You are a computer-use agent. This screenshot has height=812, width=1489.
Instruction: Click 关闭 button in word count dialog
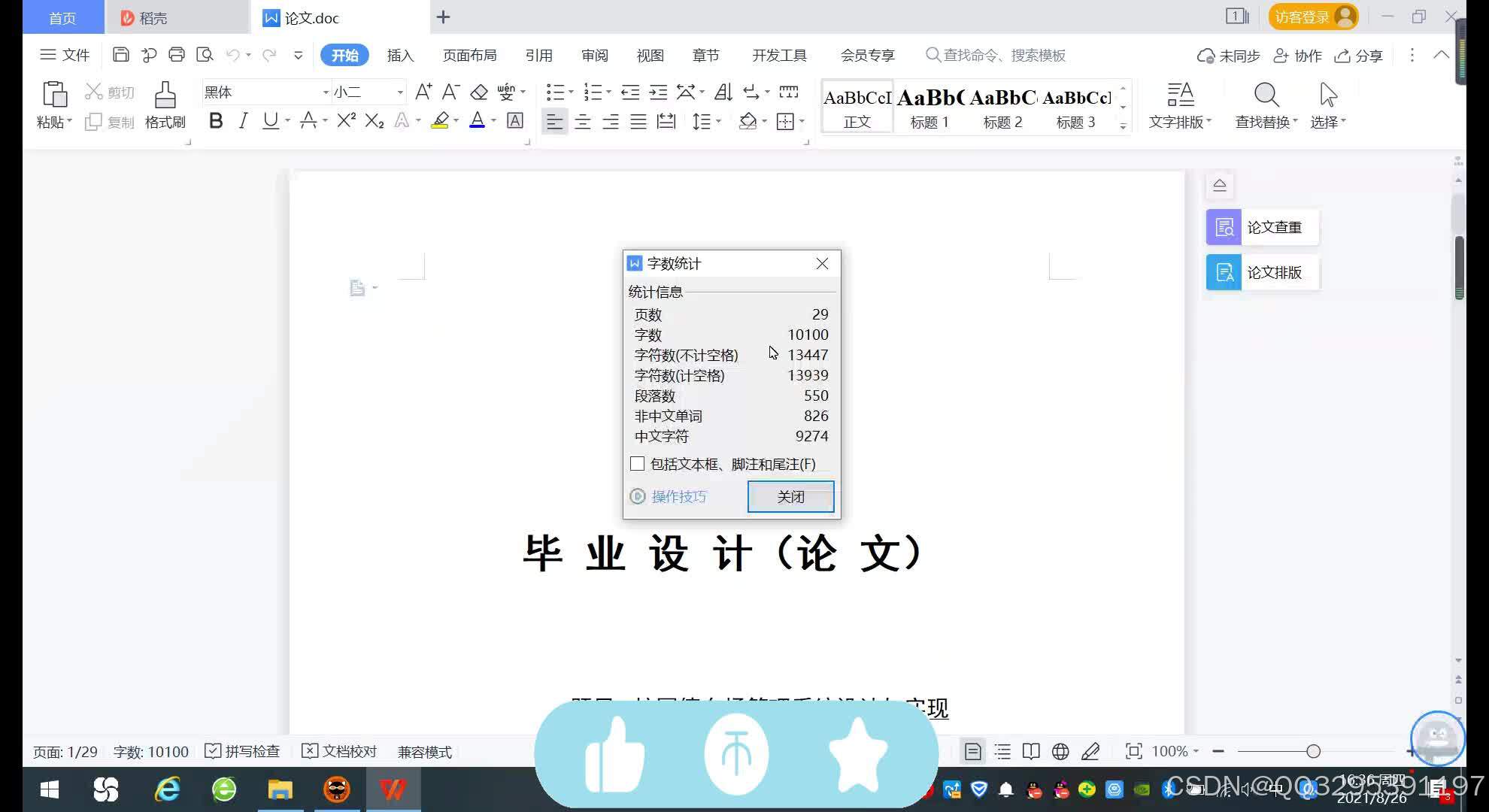pyautogui.click(x=790, y=496)
